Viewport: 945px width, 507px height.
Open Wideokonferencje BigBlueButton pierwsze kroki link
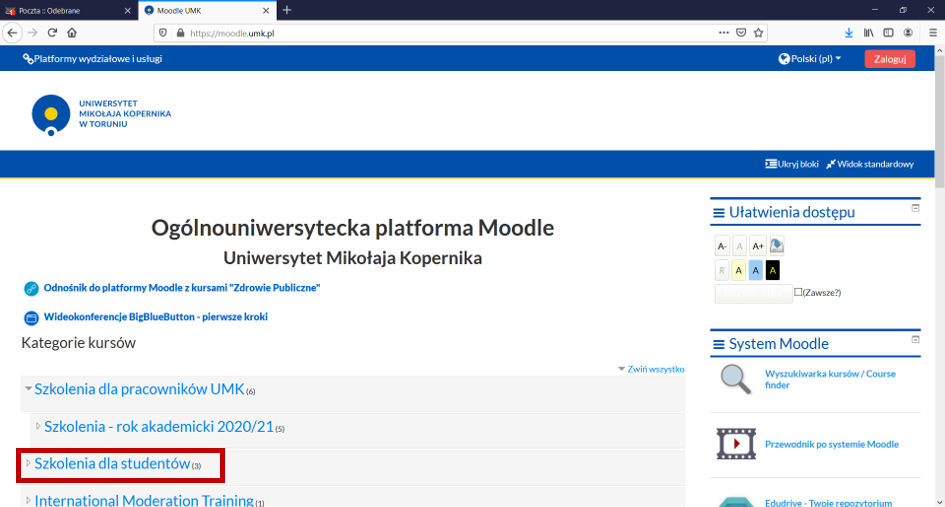[155, 316]
